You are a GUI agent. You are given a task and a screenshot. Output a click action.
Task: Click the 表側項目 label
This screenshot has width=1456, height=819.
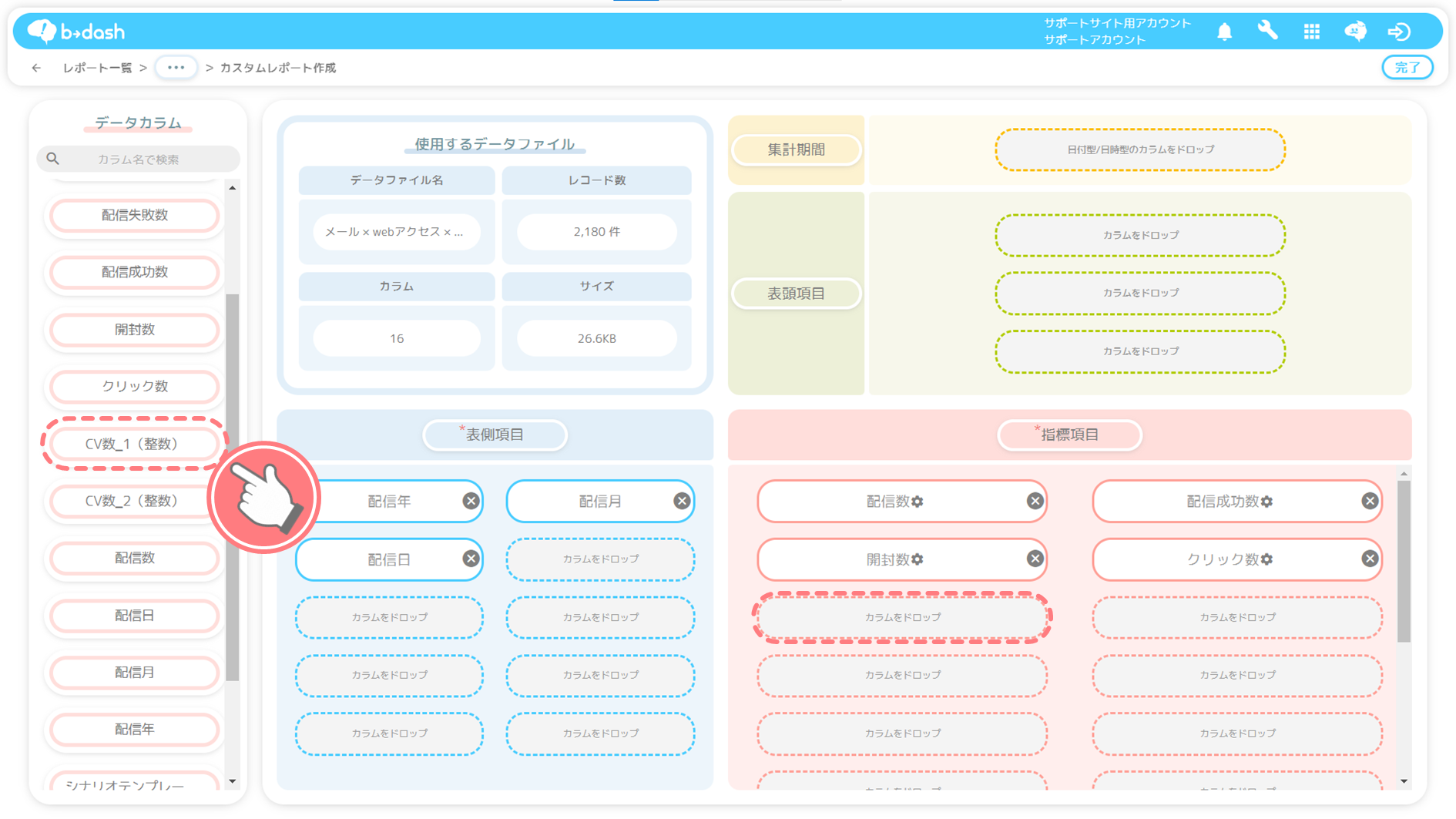495,435
